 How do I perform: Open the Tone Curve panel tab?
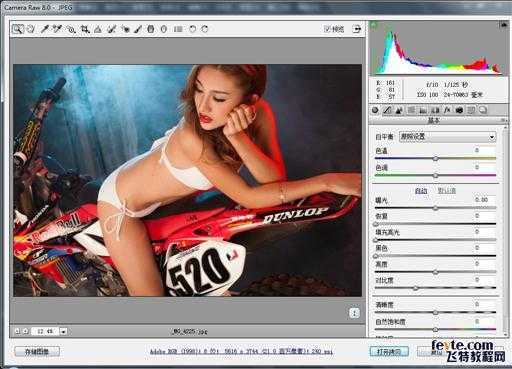387,110
